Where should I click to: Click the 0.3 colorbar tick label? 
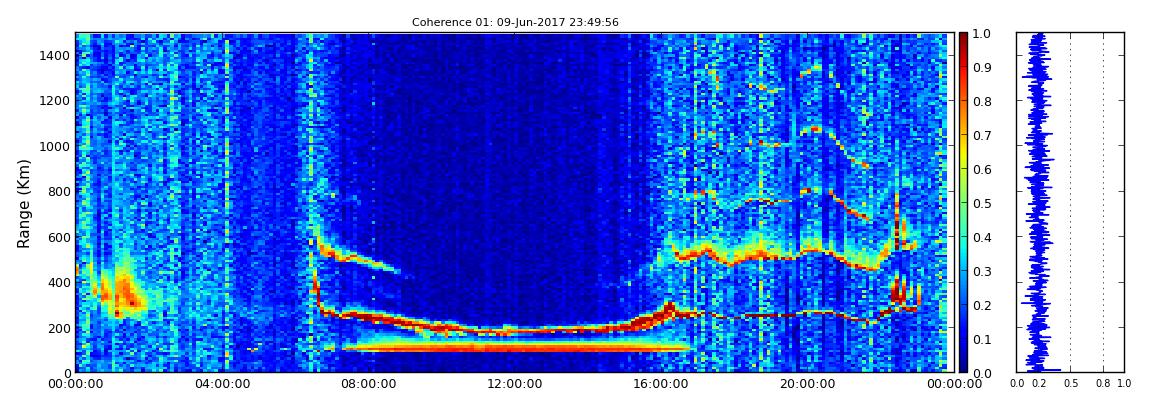983,271
